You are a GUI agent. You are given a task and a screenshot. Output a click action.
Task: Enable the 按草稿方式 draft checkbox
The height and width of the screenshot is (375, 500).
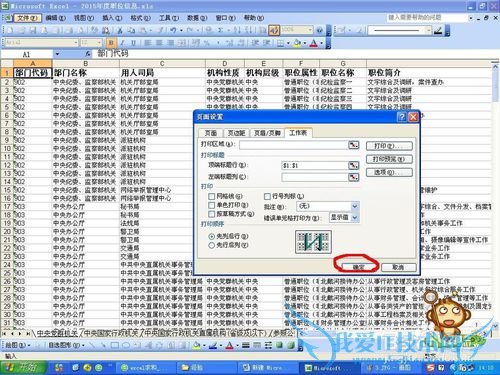click(211, 214)
